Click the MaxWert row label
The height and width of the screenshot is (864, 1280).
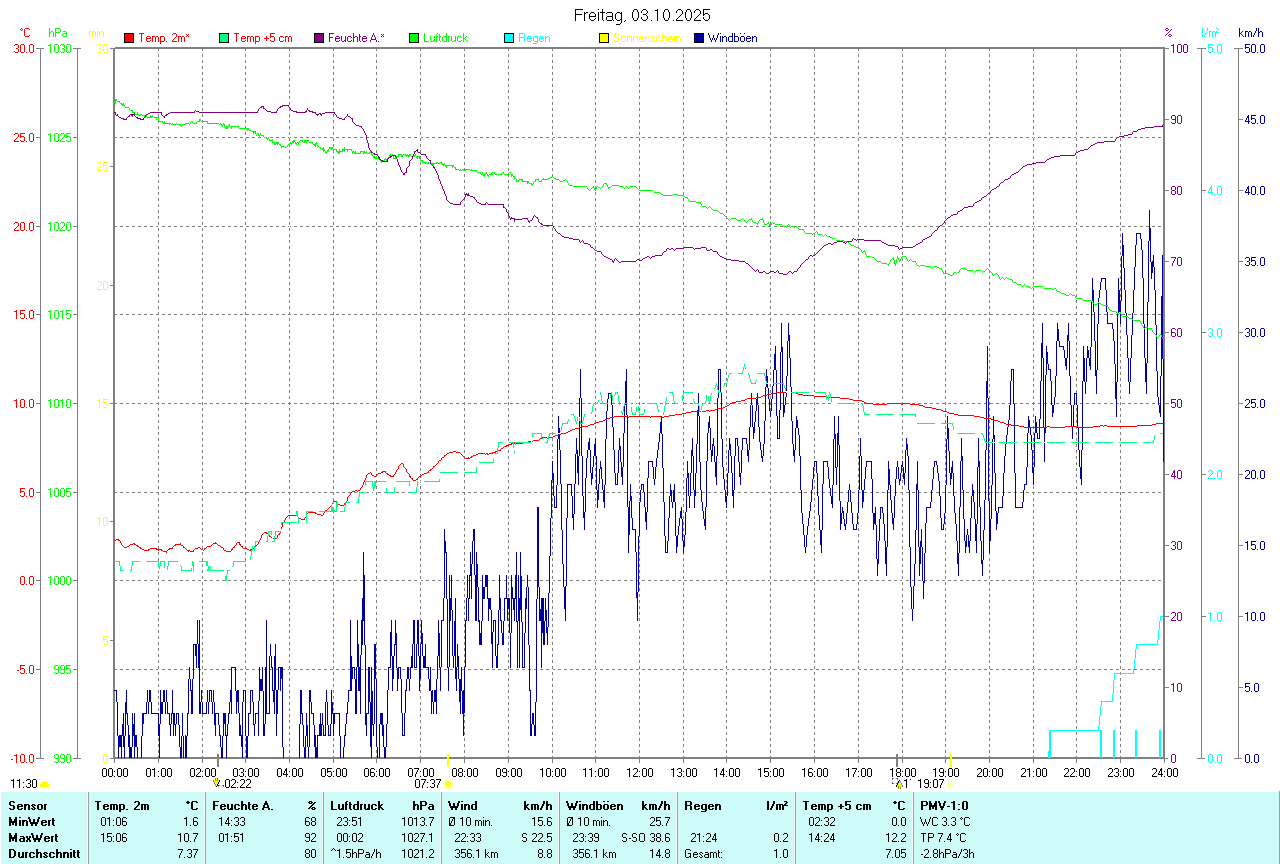[32, 838]
